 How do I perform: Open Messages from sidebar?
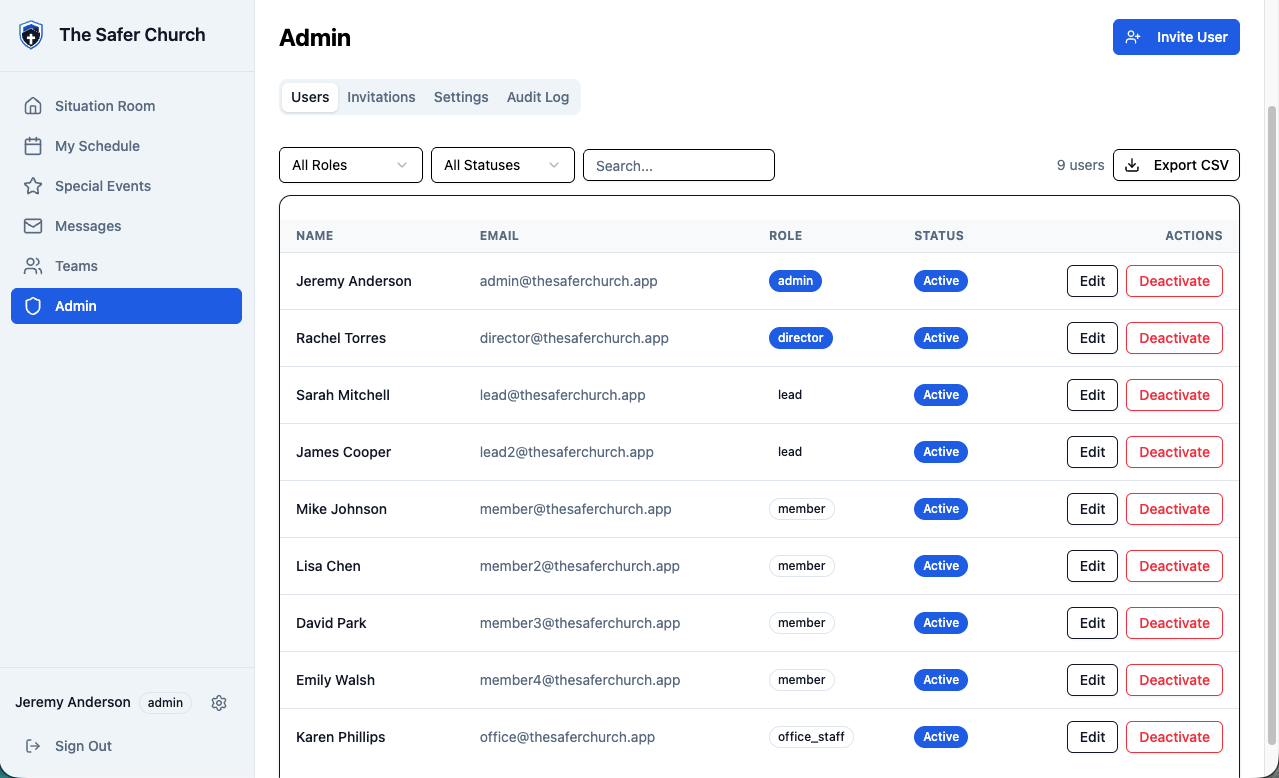click(x=126, y=226)
